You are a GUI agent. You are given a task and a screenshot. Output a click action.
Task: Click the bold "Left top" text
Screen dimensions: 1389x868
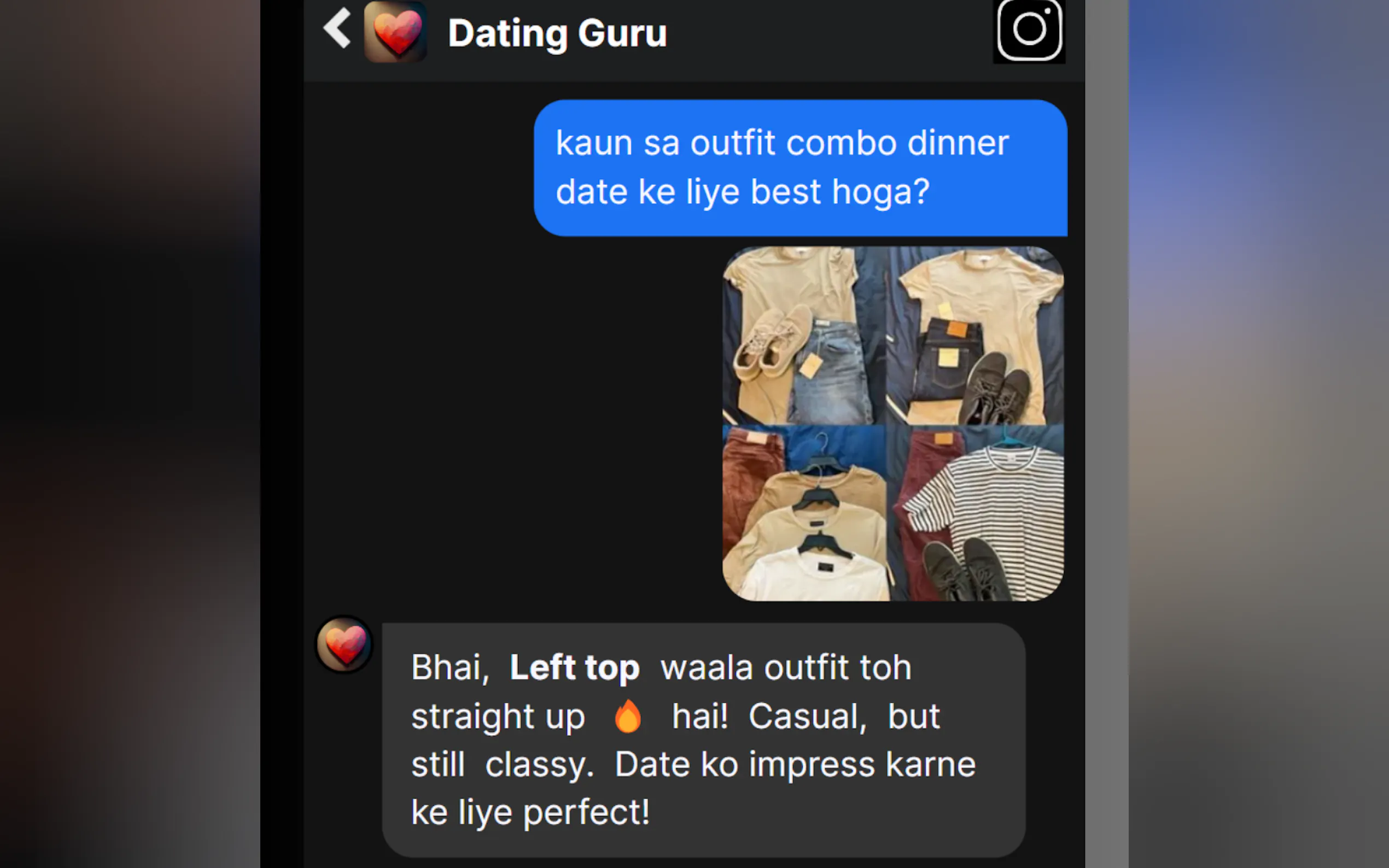click(574, 667)
